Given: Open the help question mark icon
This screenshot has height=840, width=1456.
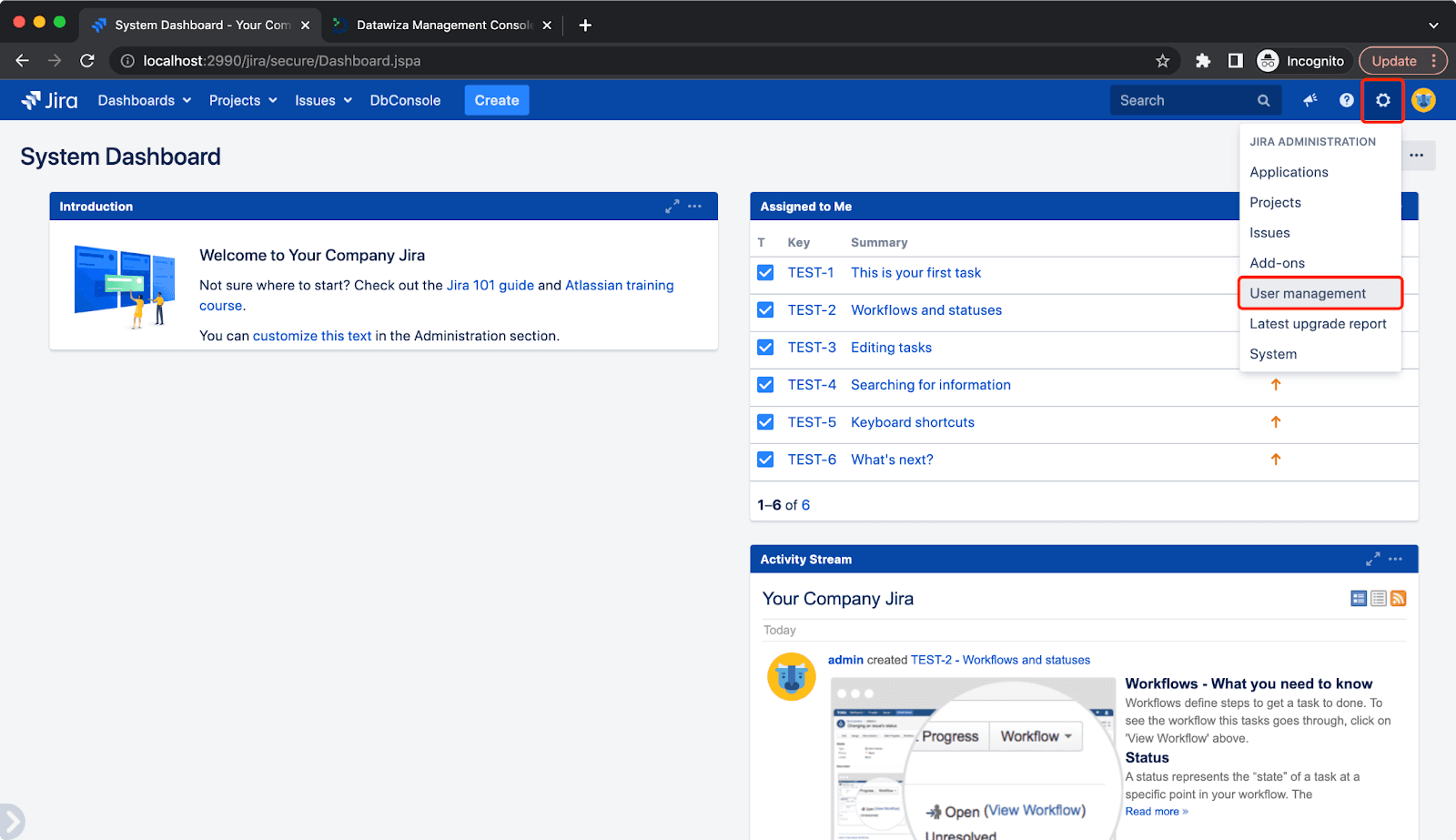Looking at the screenshot, I should (1346, 100).
